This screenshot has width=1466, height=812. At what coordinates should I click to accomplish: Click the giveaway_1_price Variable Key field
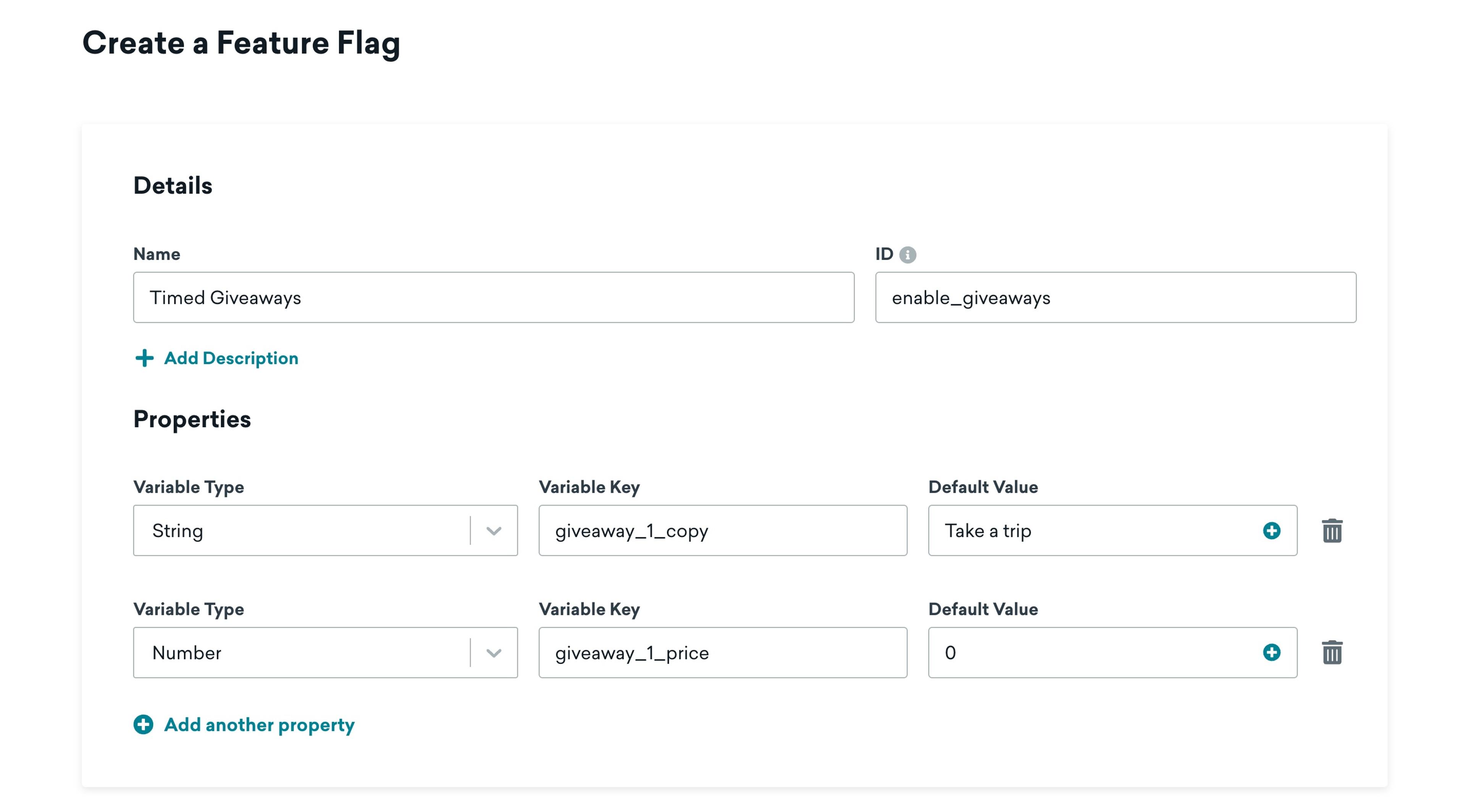click(723, 653)
